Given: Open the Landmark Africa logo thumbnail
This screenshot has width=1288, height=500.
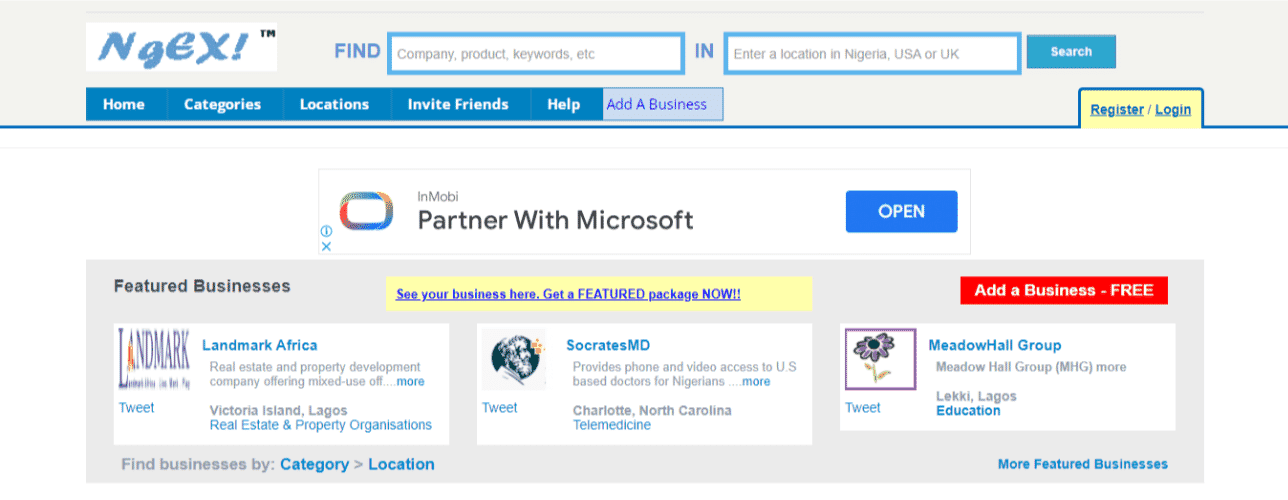Looking at the screenshot, I should click(x=153, y=358).
